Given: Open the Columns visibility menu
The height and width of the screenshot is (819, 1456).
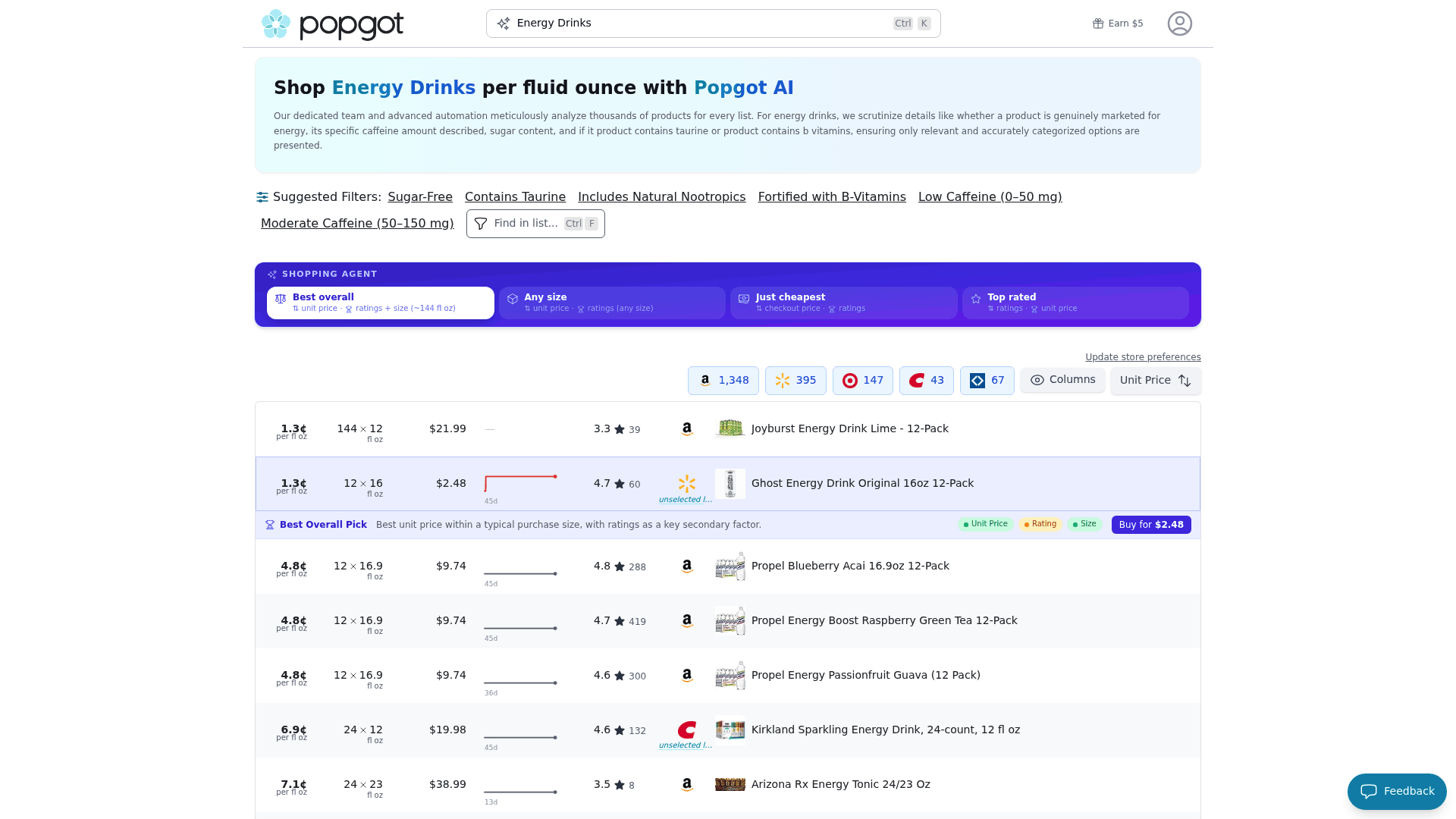Looking at the screenshot, I should (x=1062, y=380).
